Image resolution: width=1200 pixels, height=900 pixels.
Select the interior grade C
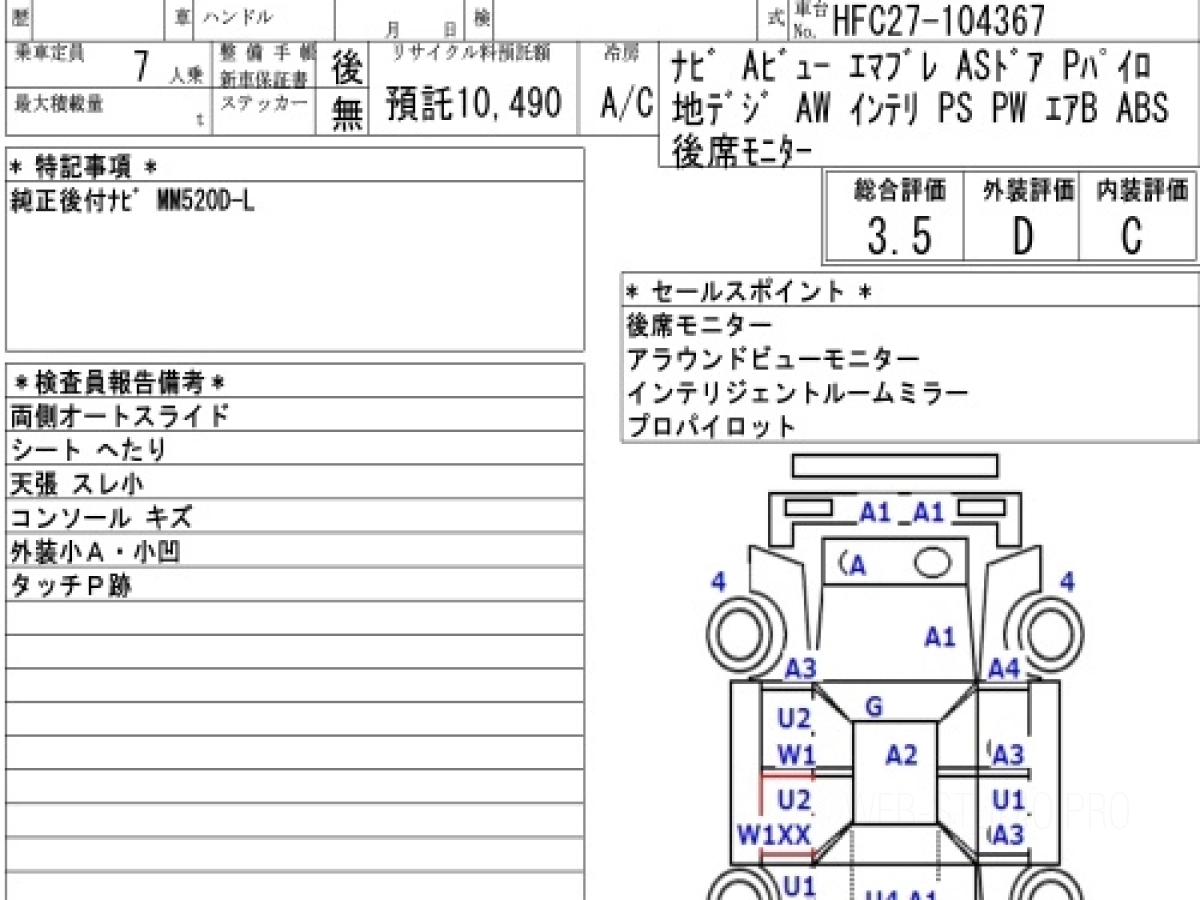pos(1131,237)
